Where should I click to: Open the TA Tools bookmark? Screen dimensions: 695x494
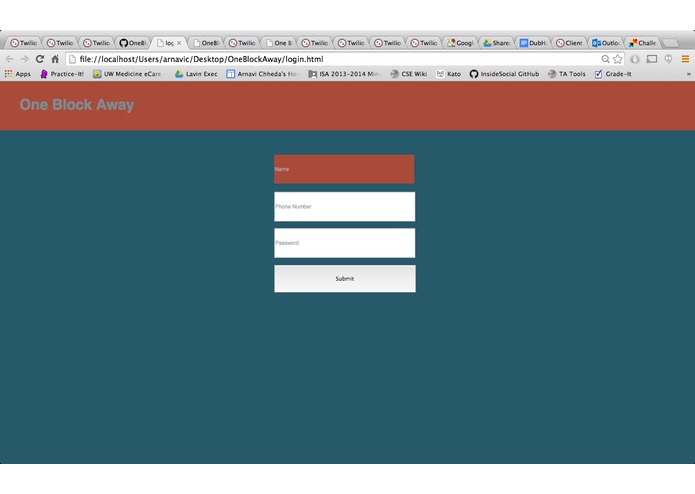pos(566,74)
